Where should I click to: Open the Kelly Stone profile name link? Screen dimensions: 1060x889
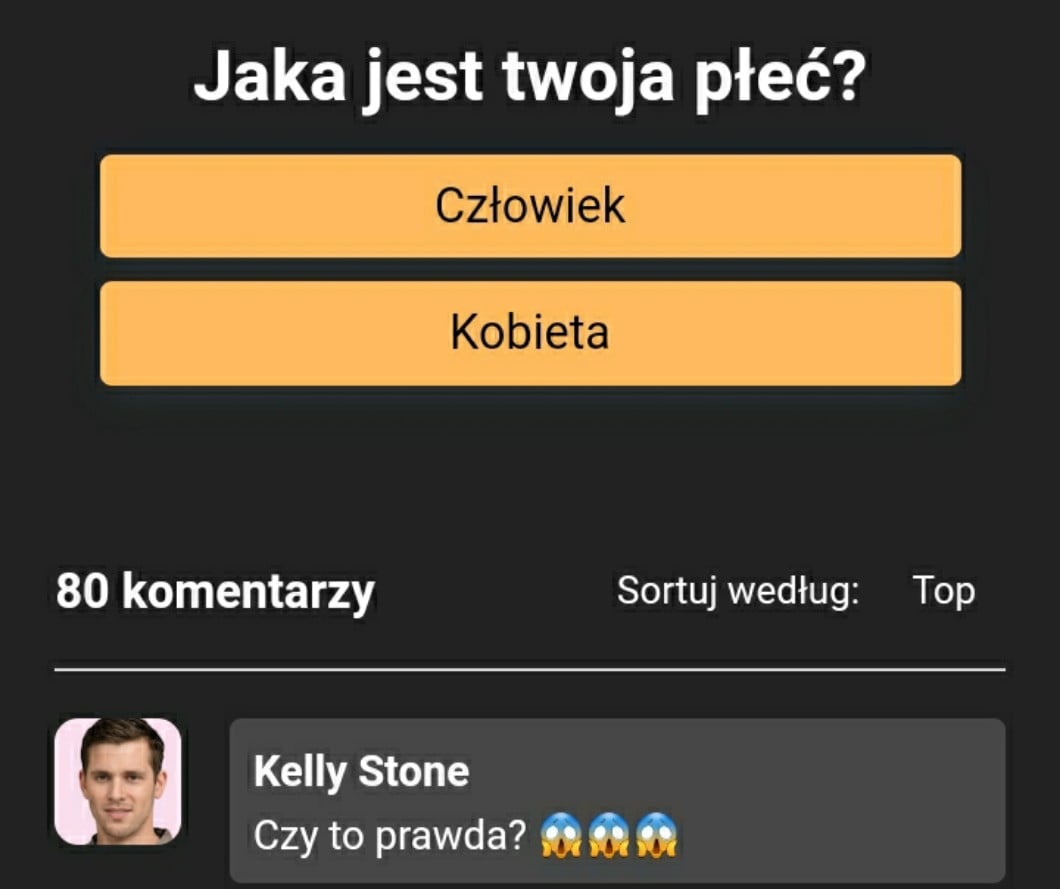pos(361,771)
